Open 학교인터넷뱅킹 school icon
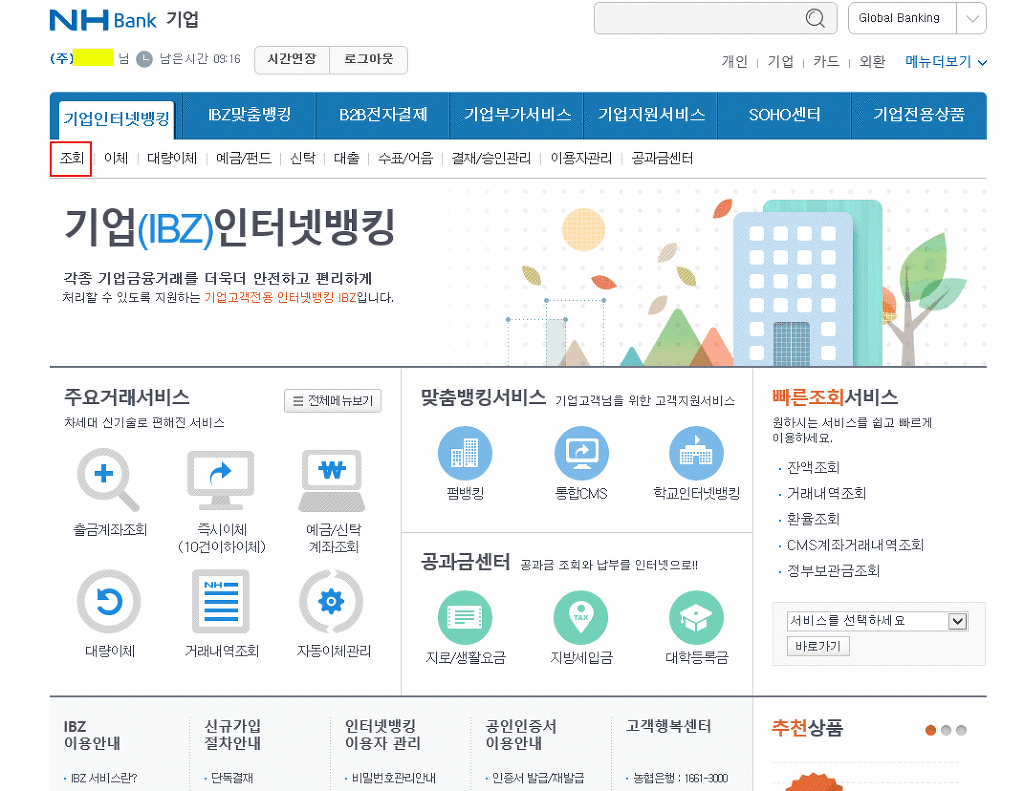 pyautogui.click(x=696, y=453)
